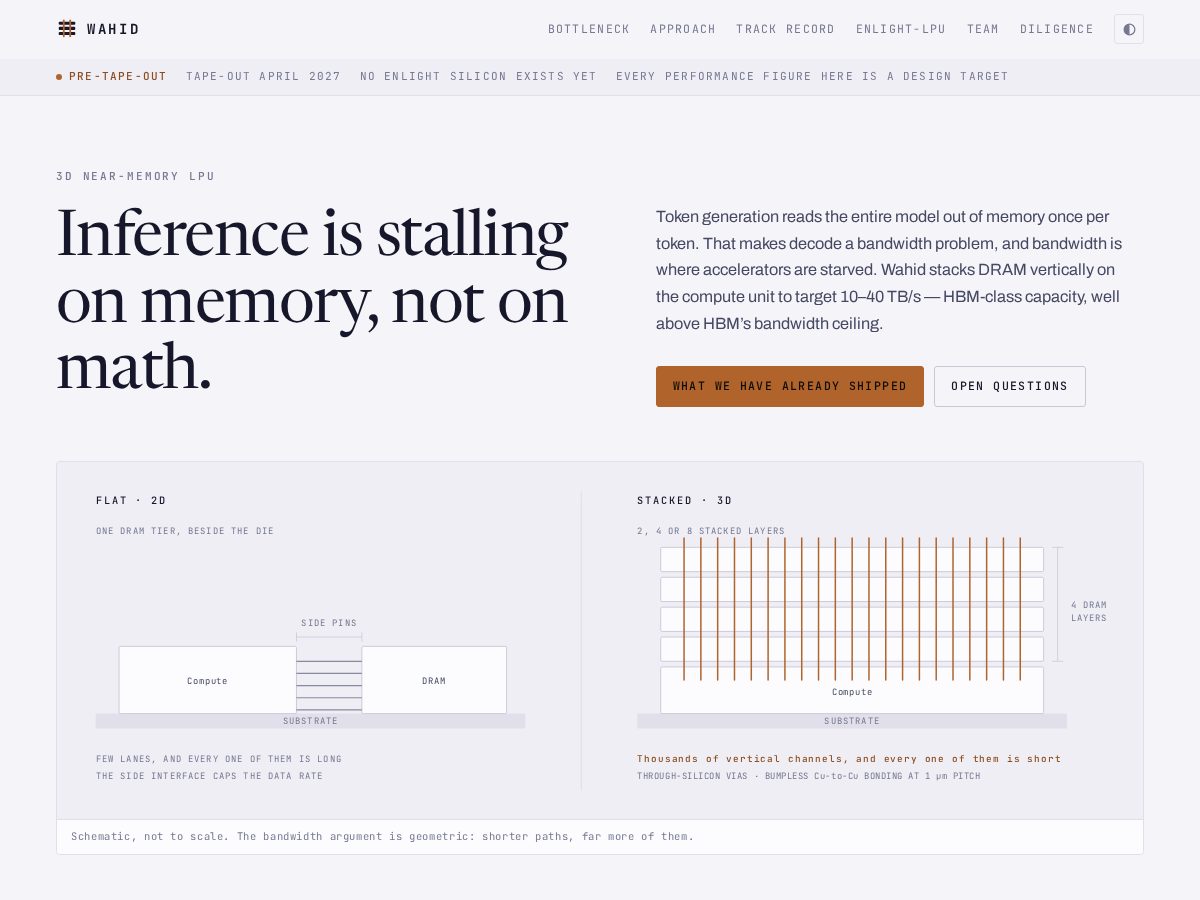The height and width of the screenshot is (900, 1200).
Task: Click Thousands of vertical channels caption
Action: tap(849, 759)
